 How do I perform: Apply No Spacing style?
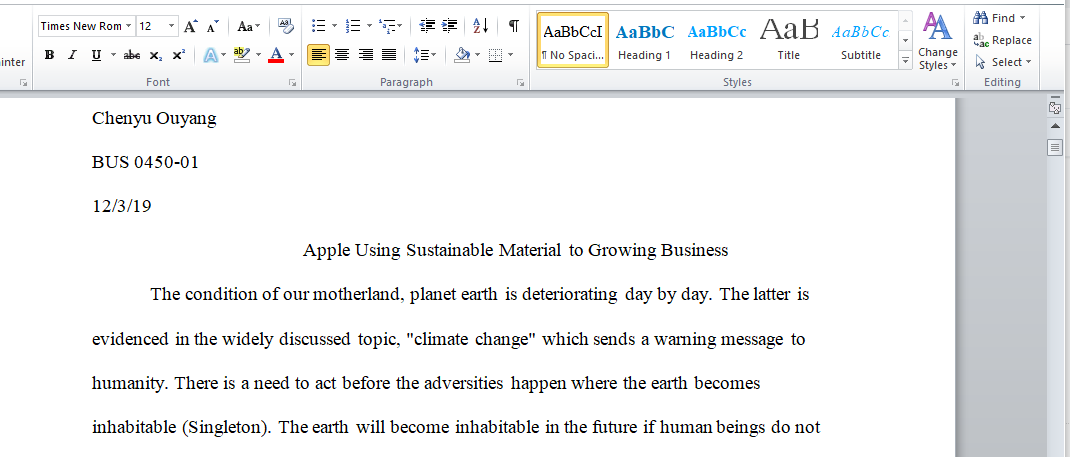[x=573, y=40]
